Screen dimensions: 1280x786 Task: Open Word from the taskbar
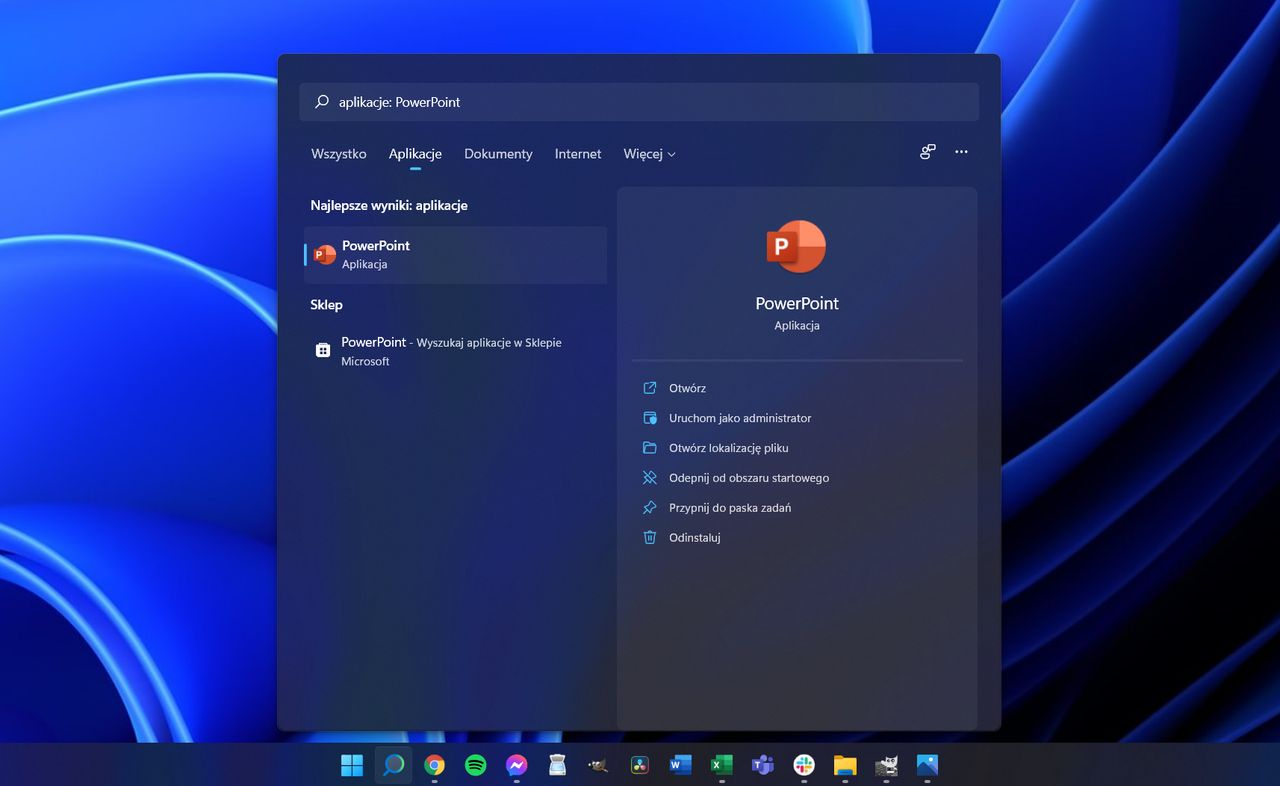681,765
